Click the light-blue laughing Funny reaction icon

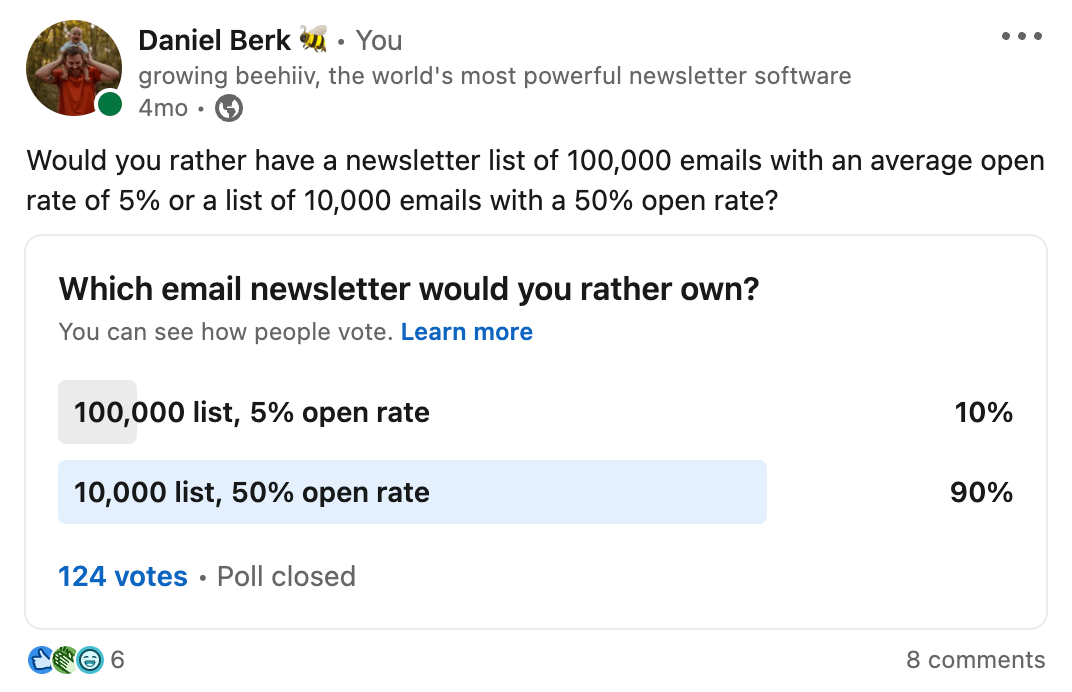(x=90, y=659)
